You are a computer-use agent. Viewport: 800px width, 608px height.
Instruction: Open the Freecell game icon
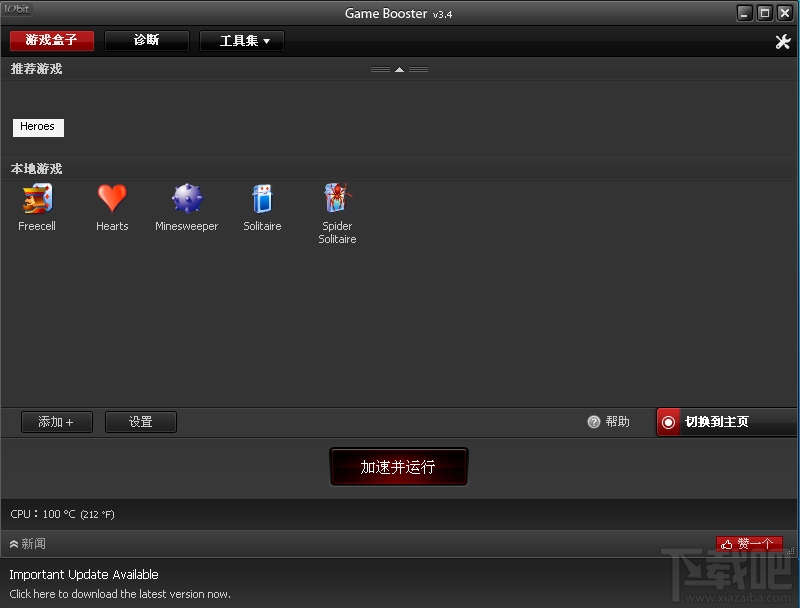[37, 199]
